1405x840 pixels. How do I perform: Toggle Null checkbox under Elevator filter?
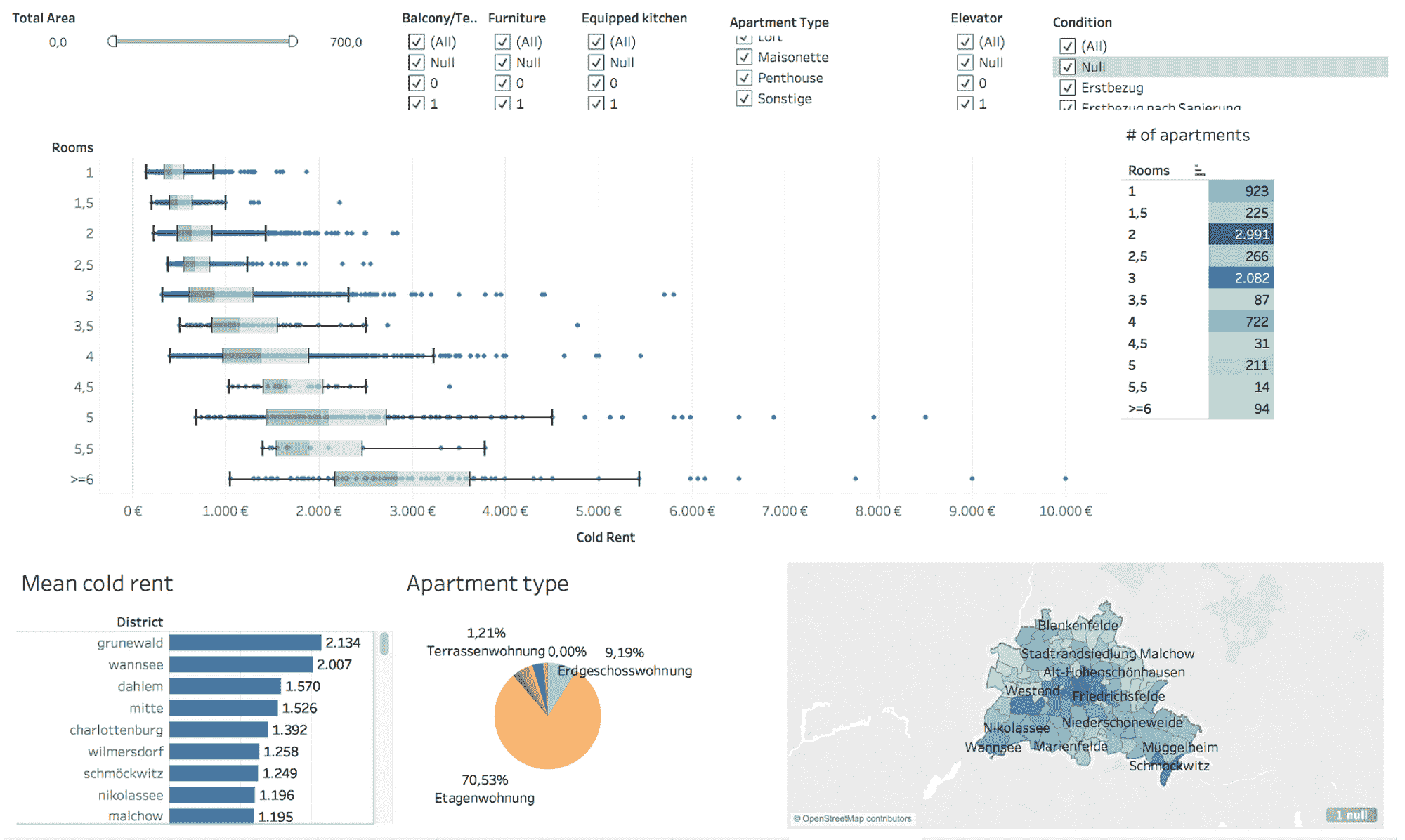point(965,63)
